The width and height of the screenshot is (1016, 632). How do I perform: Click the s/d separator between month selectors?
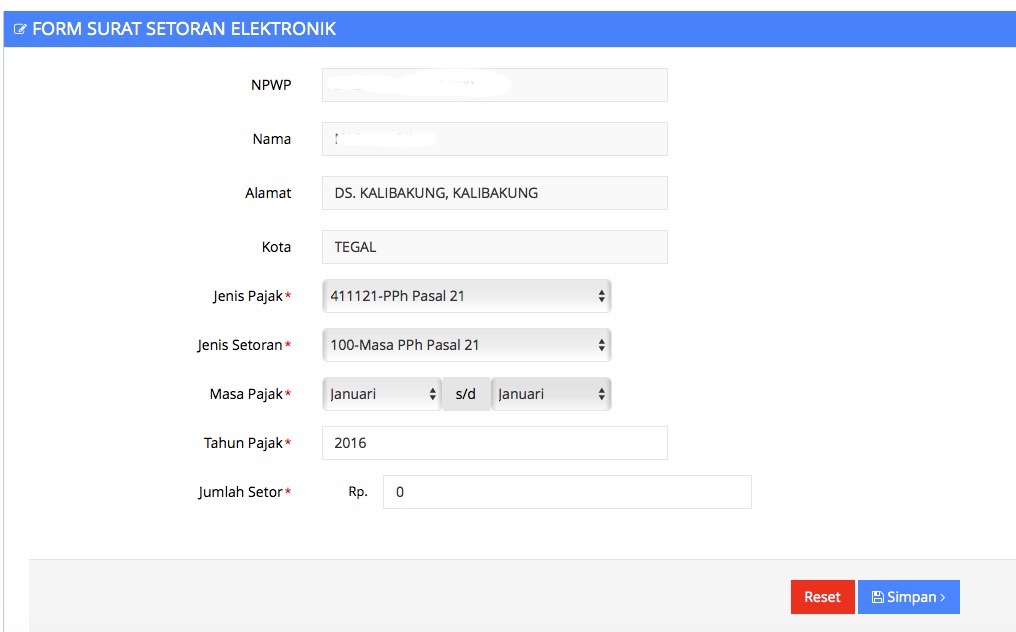tap(466, 394)
